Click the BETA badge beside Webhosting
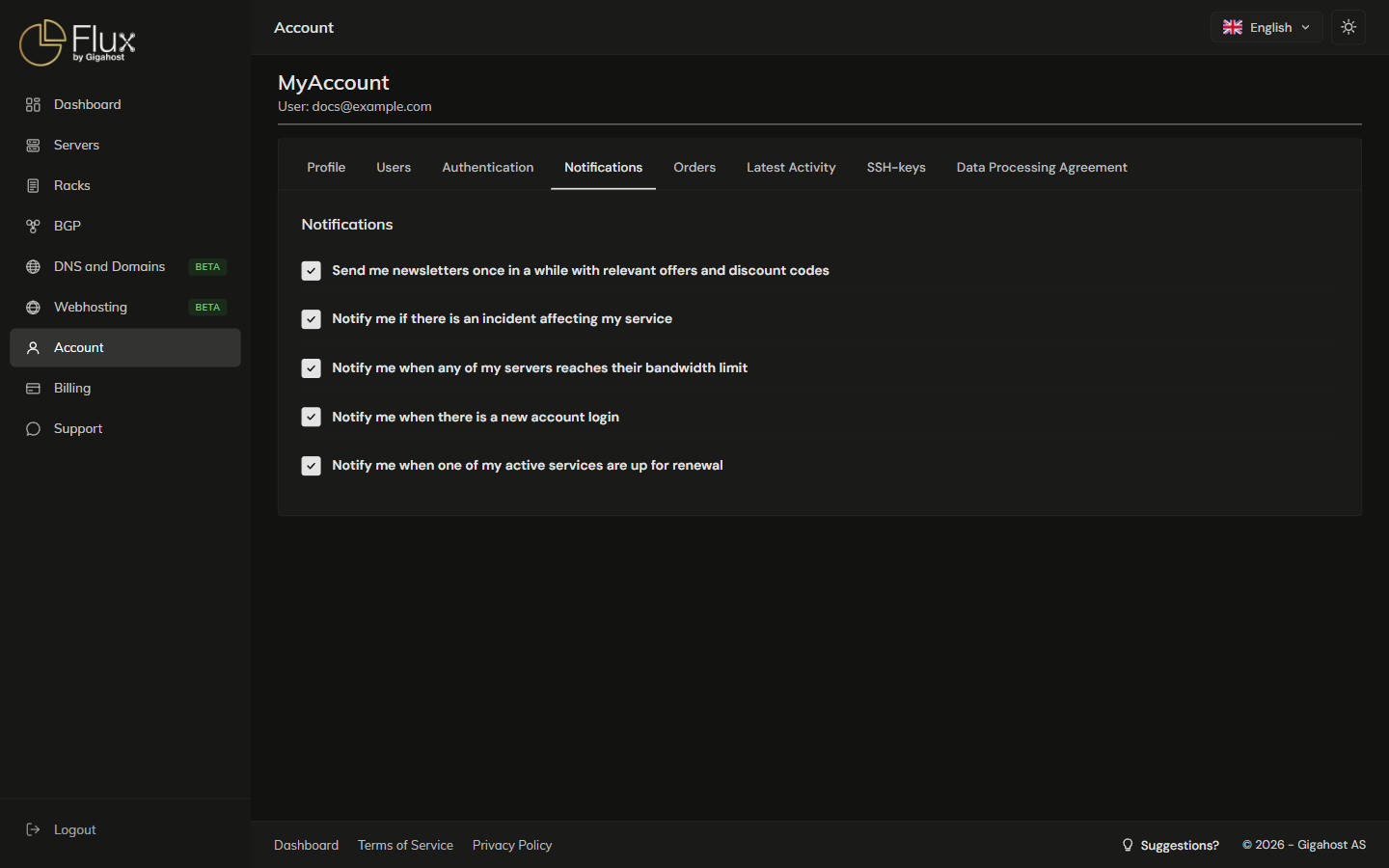 (207, 308)
